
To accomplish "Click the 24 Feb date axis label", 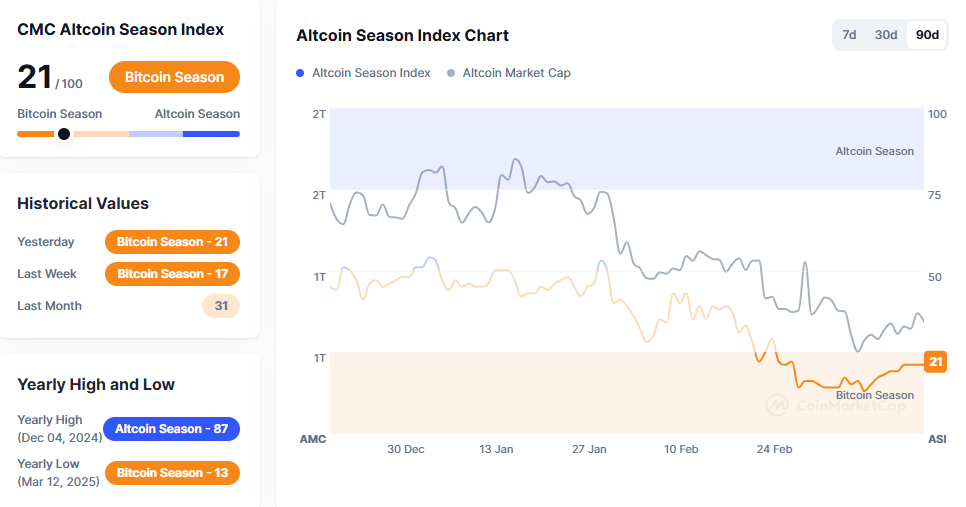I will pos(774,449).
